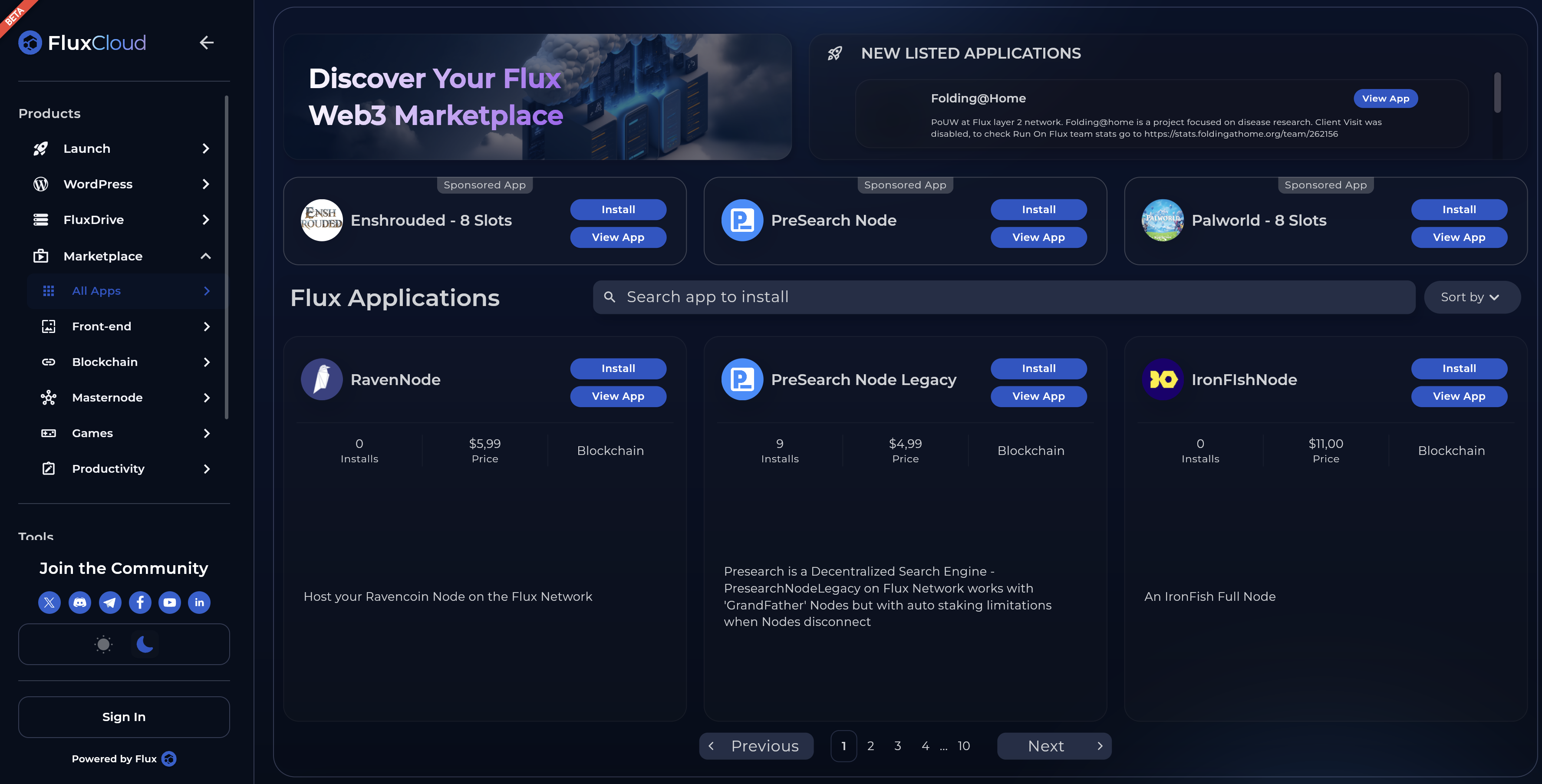The height and width of the screenshot is (784, 1542).
Task: Click the RavenNode app logo
Action: pyautogui.click(x=322, y=379)
